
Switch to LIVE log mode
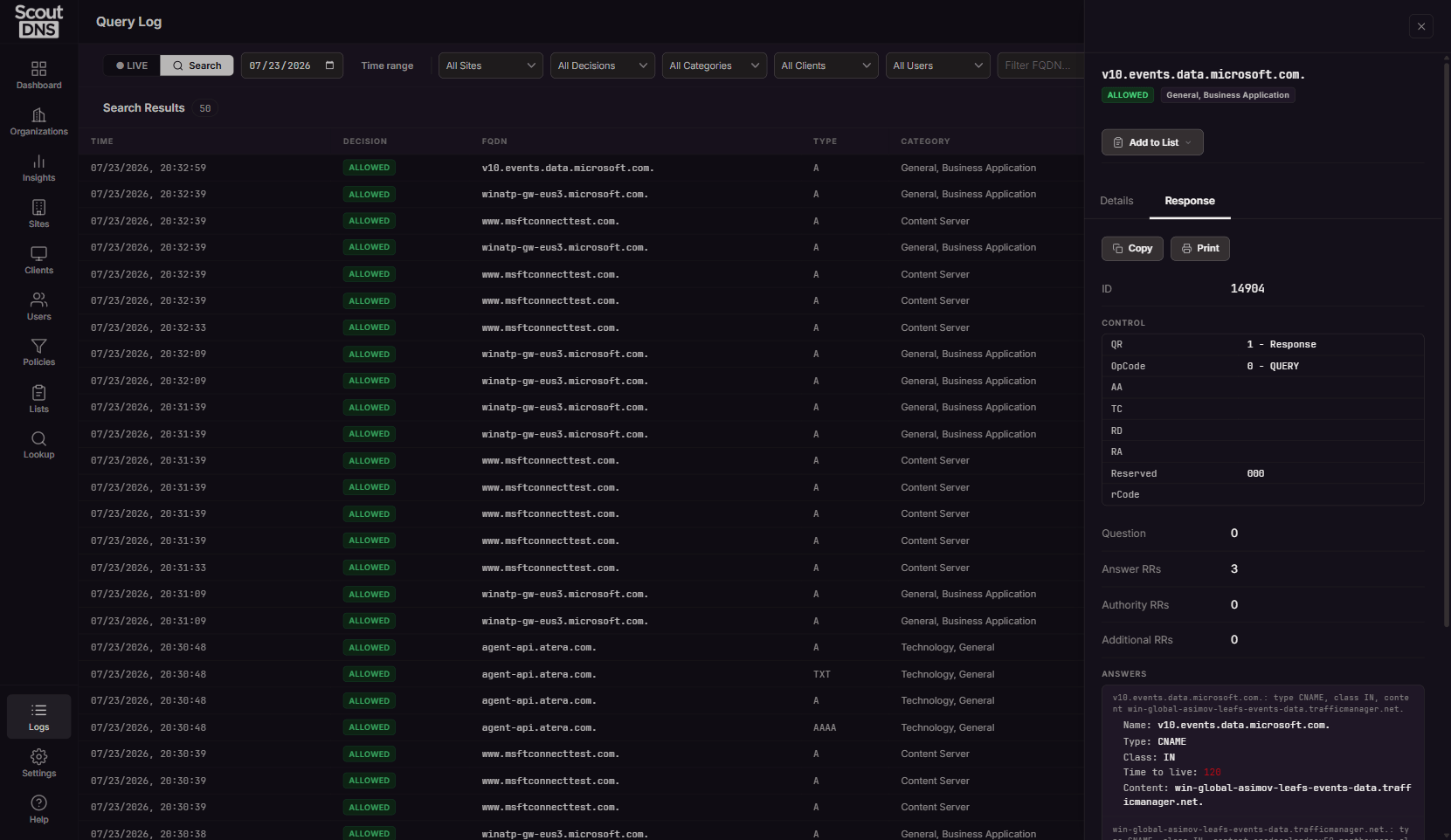point(132,65)
